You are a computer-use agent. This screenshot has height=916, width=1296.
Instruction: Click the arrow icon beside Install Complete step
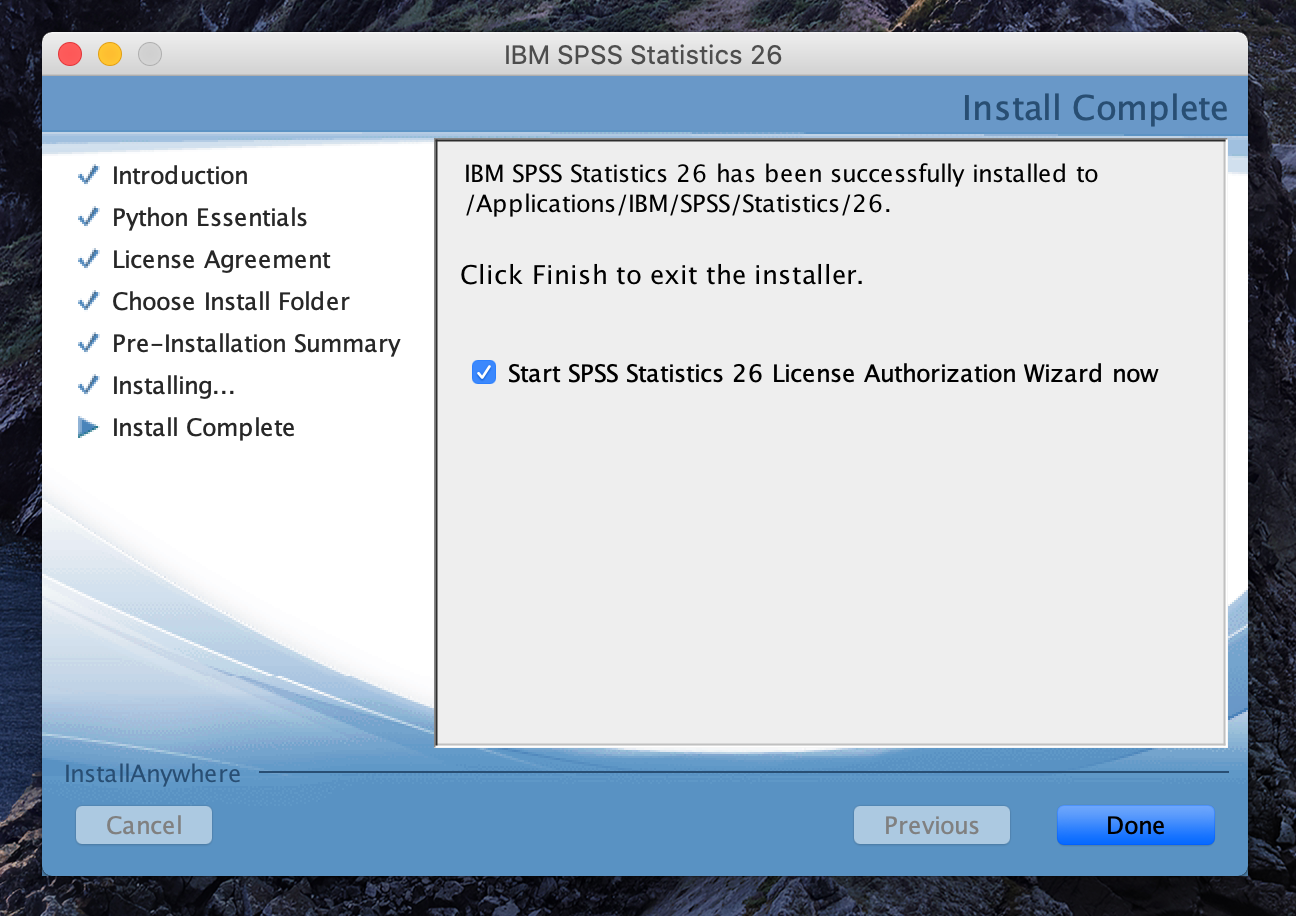[x=89, y=428]
